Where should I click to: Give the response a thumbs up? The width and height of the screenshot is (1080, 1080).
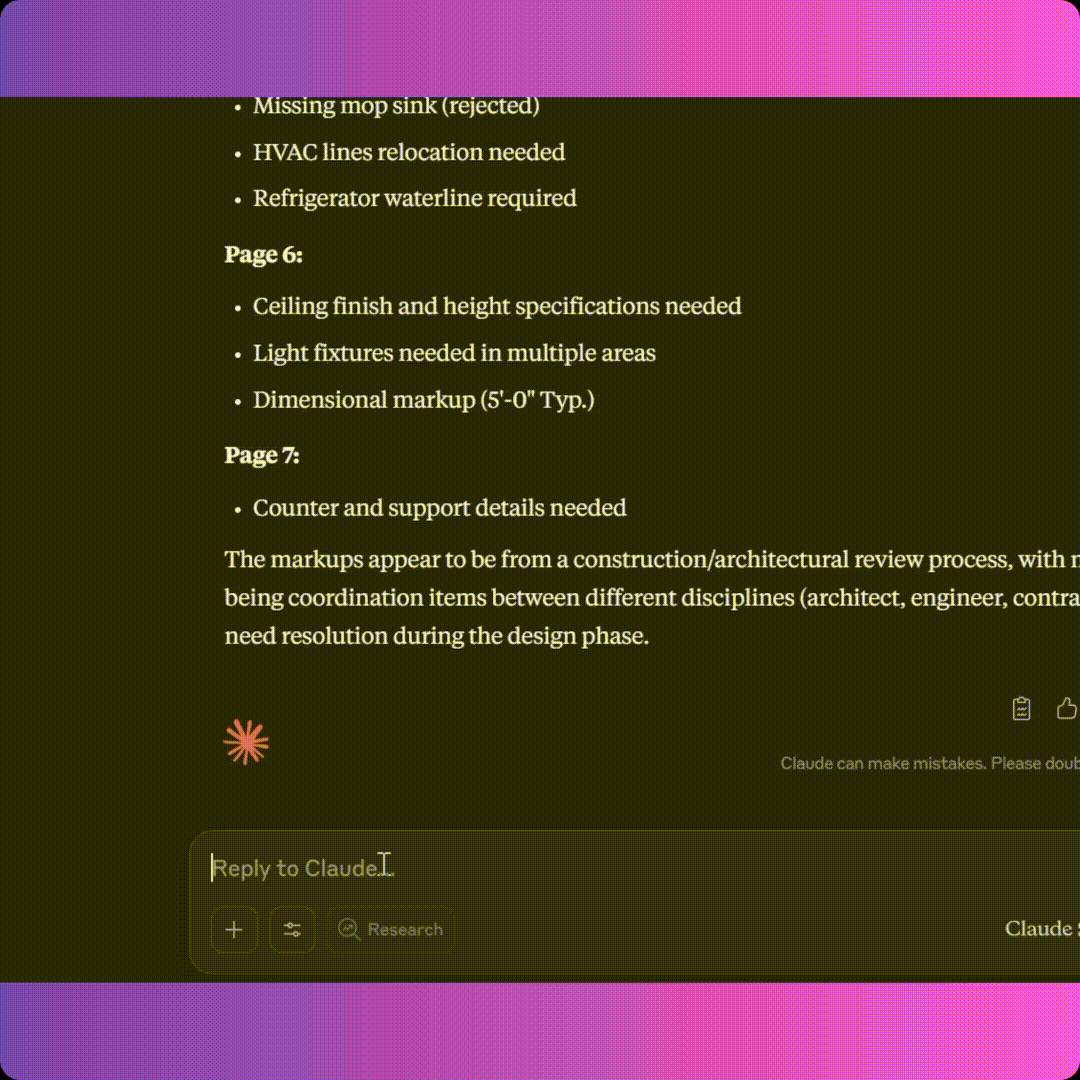(x=1067, y=708)
